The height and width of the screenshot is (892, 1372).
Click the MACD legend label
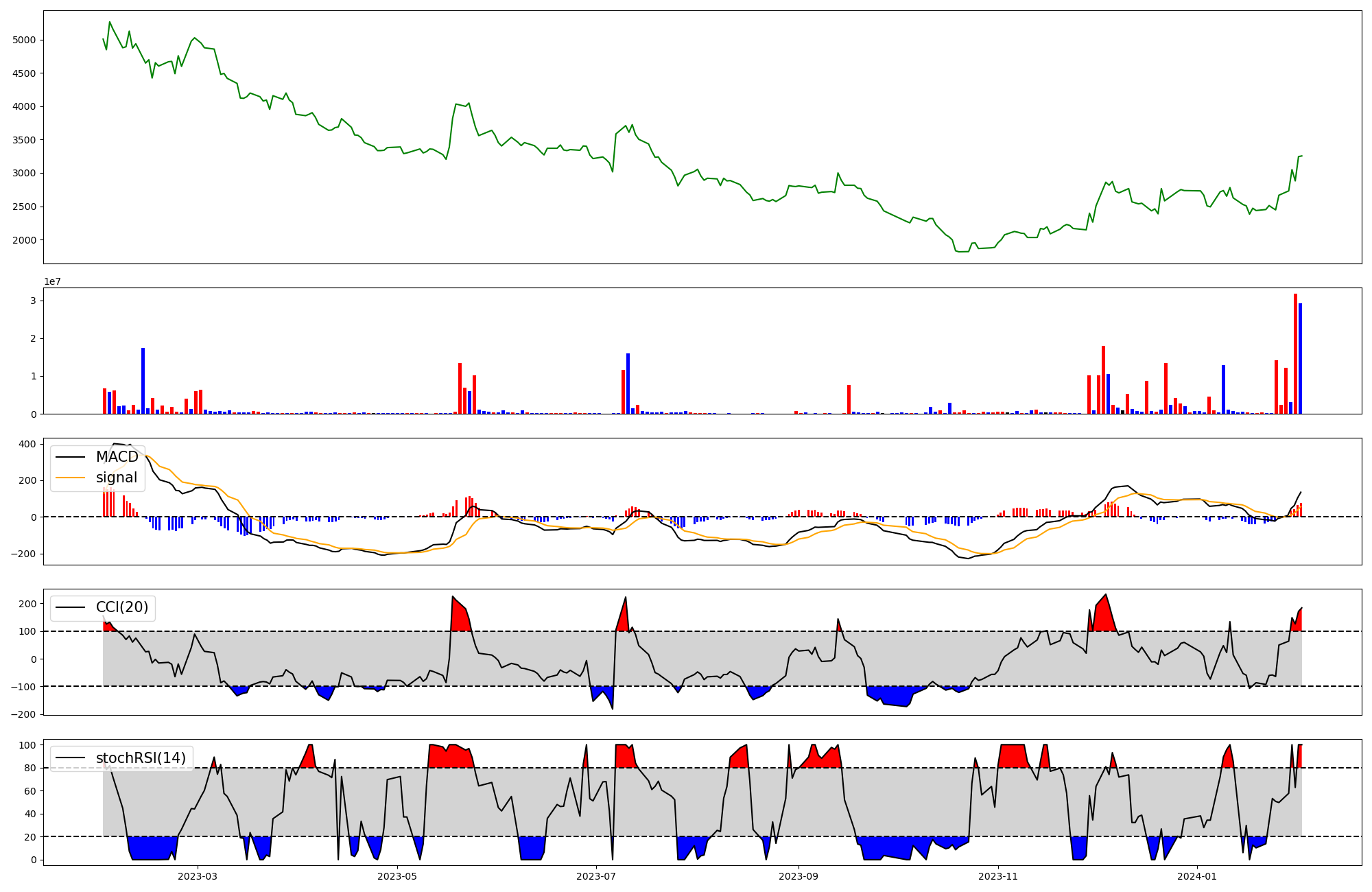[x=117, y=457]
